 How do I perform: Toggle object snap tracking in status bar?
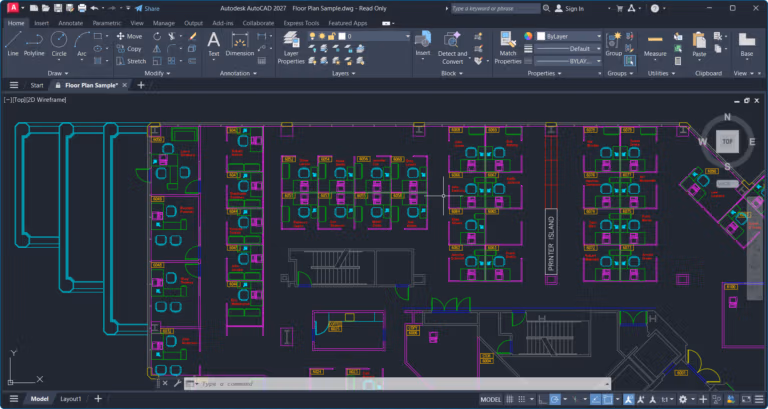click(595, 399)
